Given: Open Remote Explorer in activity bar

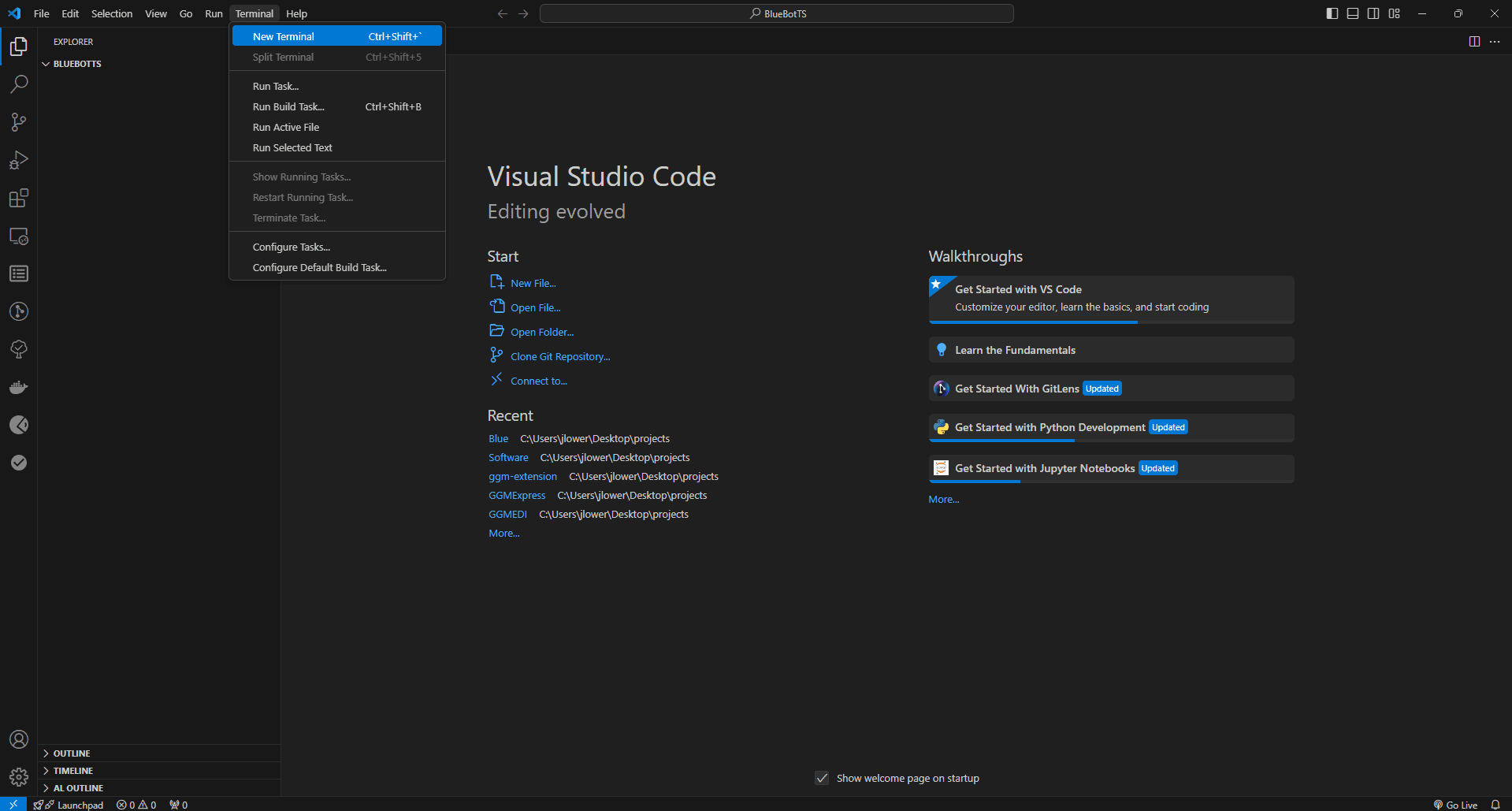Looking at the screenshot, I should [x=19, y=236].
